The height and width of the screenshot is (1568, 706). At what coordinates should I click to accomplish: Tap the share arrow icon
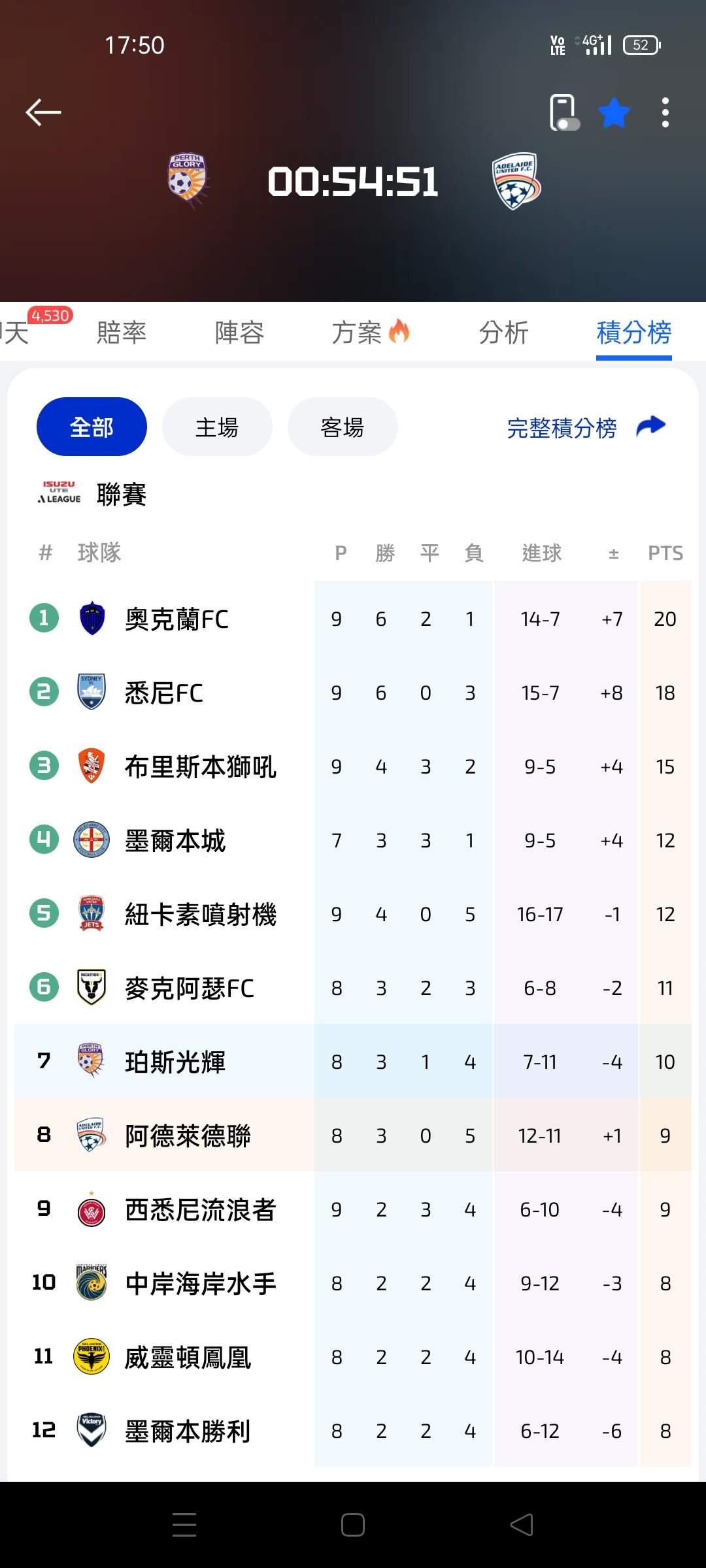pos(650,427)
